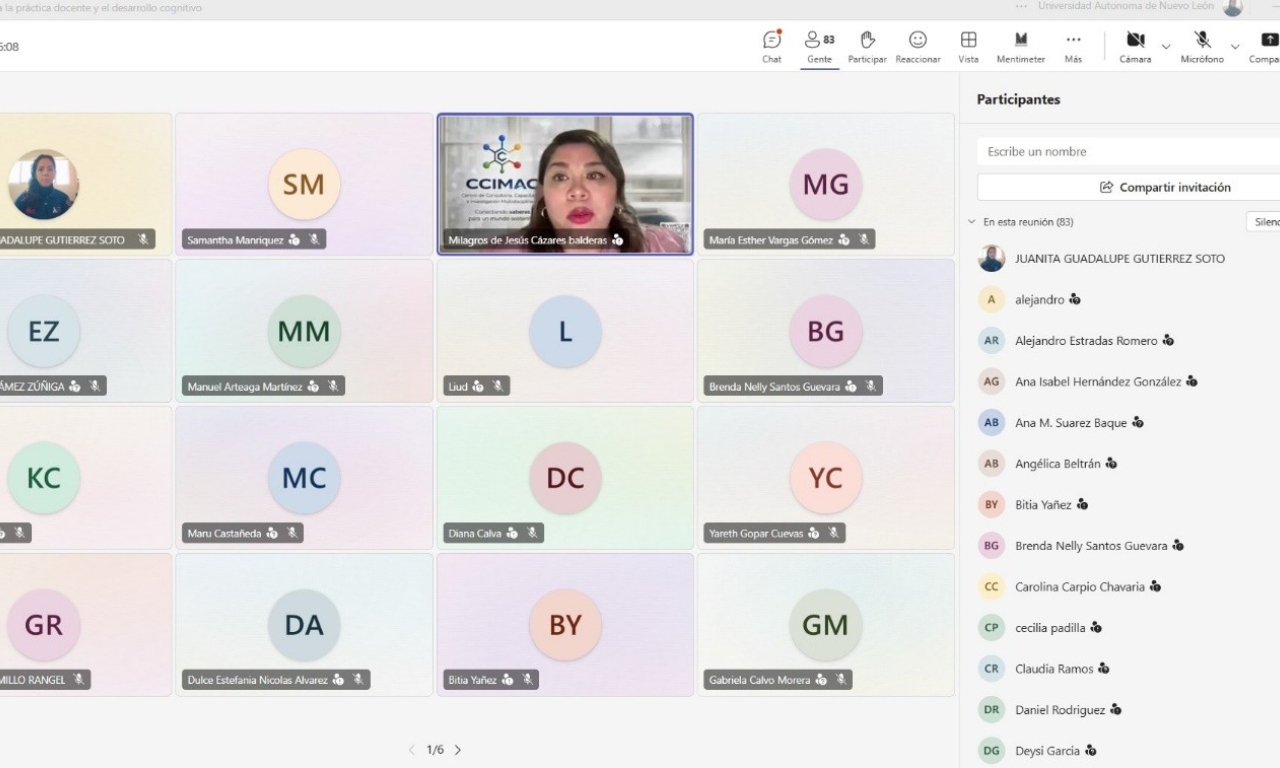The image size is (1280, 768).
Task: Open the Vista layout options
Action: 968,40
